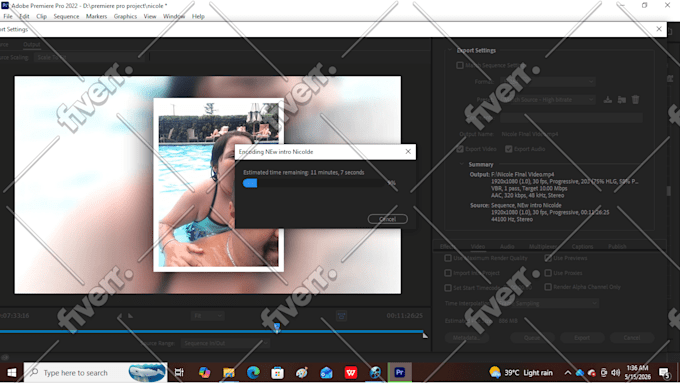This screenshot has width=680, height=383.
Task: Switch to the Audio tab
Action: (x=507, y=246)
